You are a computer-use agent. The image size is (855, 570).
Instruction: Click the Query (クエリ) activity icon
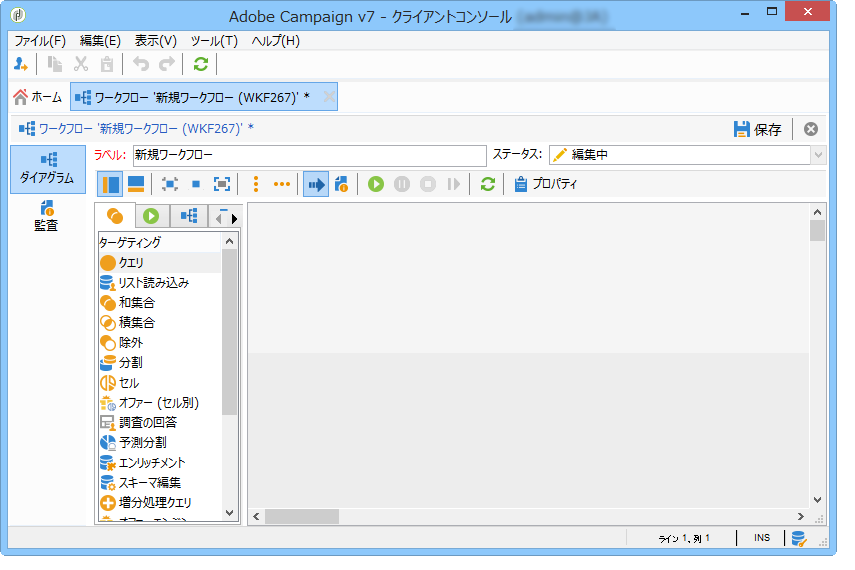[108, 263]
